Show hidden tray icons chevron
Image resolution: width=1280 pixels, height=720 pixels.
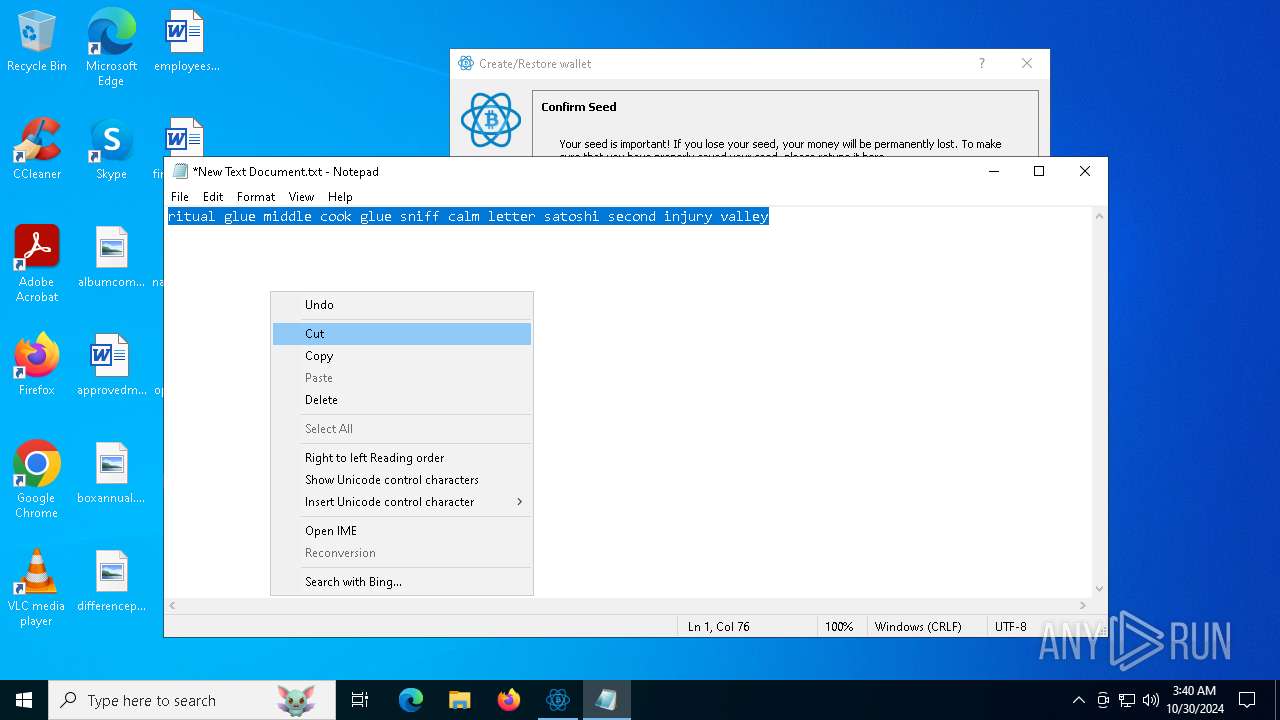click(1078, 700)
